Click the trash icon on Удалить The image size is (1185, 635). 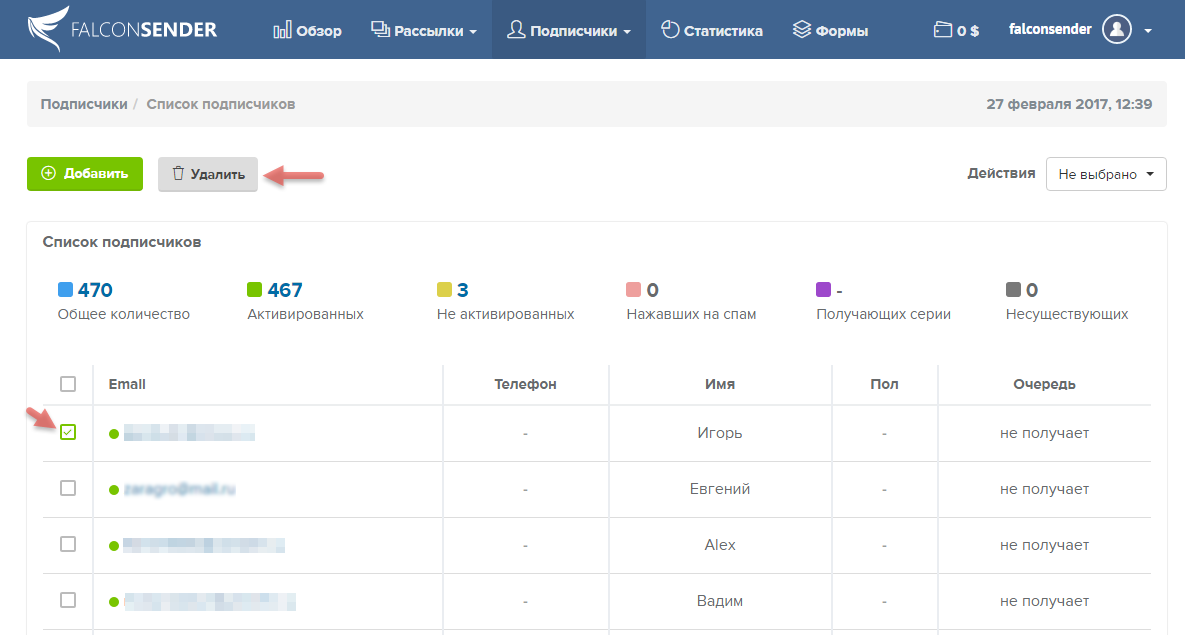pos(178,173)
